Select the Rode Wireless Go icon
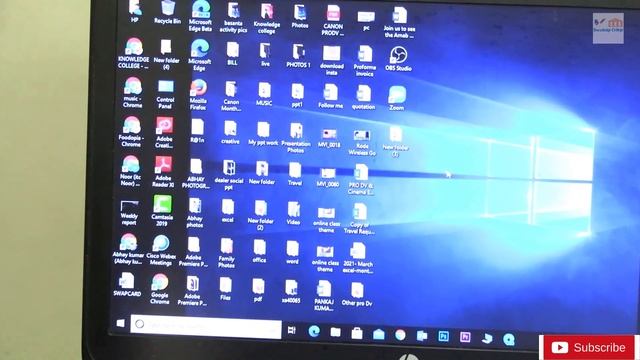Viewport: 640px width, 360px height. [362, 142]
